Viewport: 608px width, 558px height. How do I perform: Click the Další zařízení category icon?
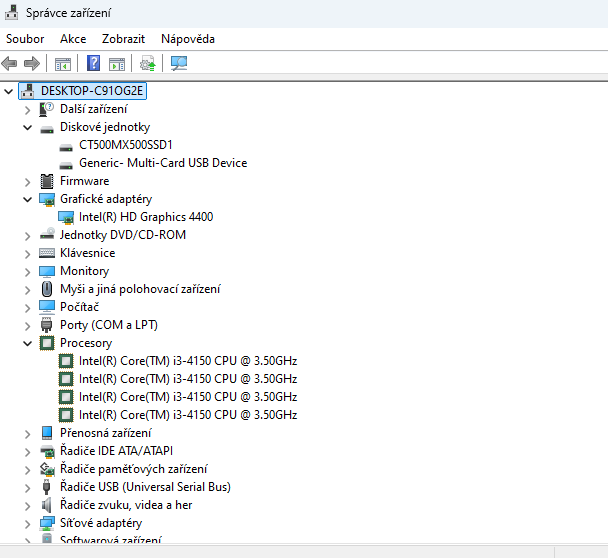pos(46,109)
